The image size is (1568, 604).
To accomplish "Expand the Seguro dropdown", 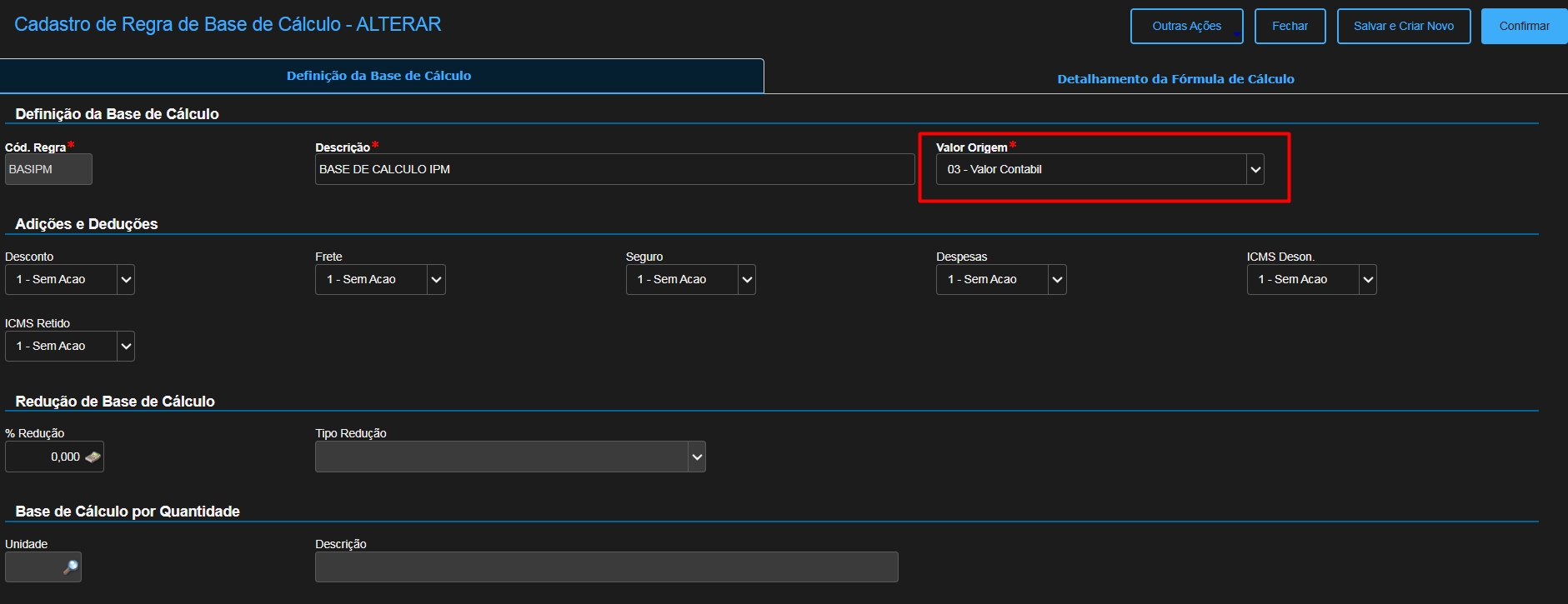I will click(690, 279).
